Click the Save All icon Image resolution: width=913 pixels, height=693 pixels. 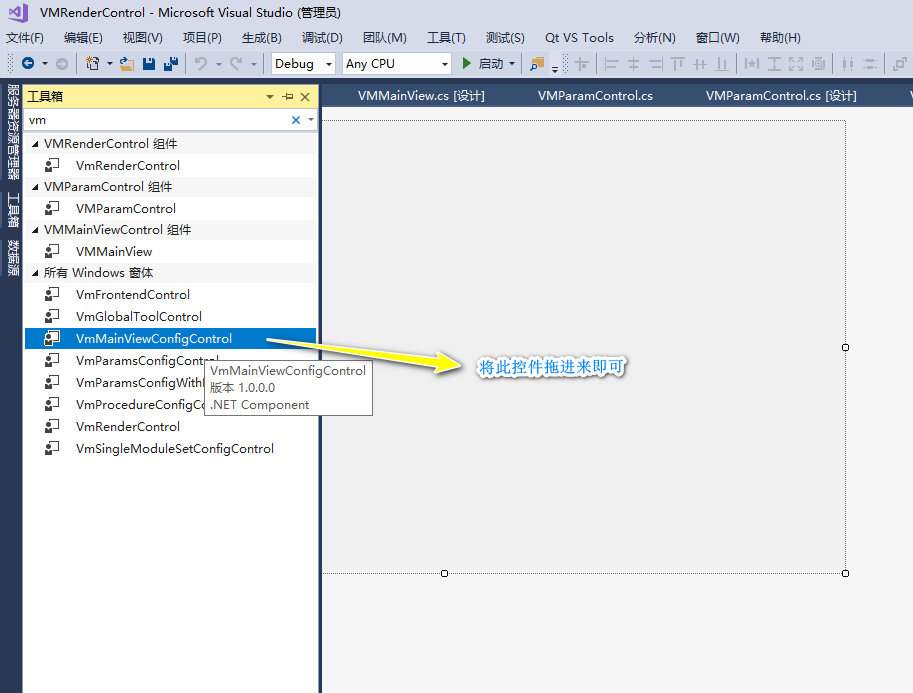pyautogui.click(x=171, y=63)
